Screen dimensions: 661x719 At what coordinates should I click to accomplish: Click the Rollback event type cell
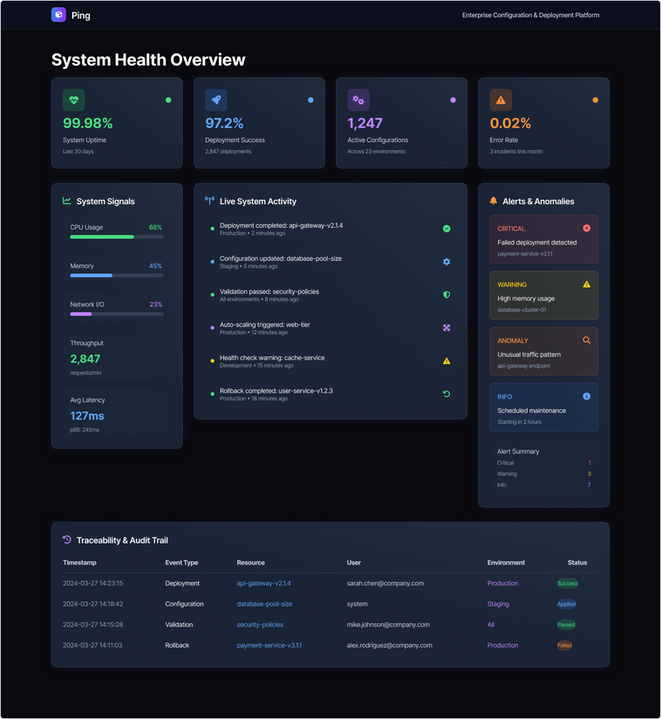[x=177, y=645]
